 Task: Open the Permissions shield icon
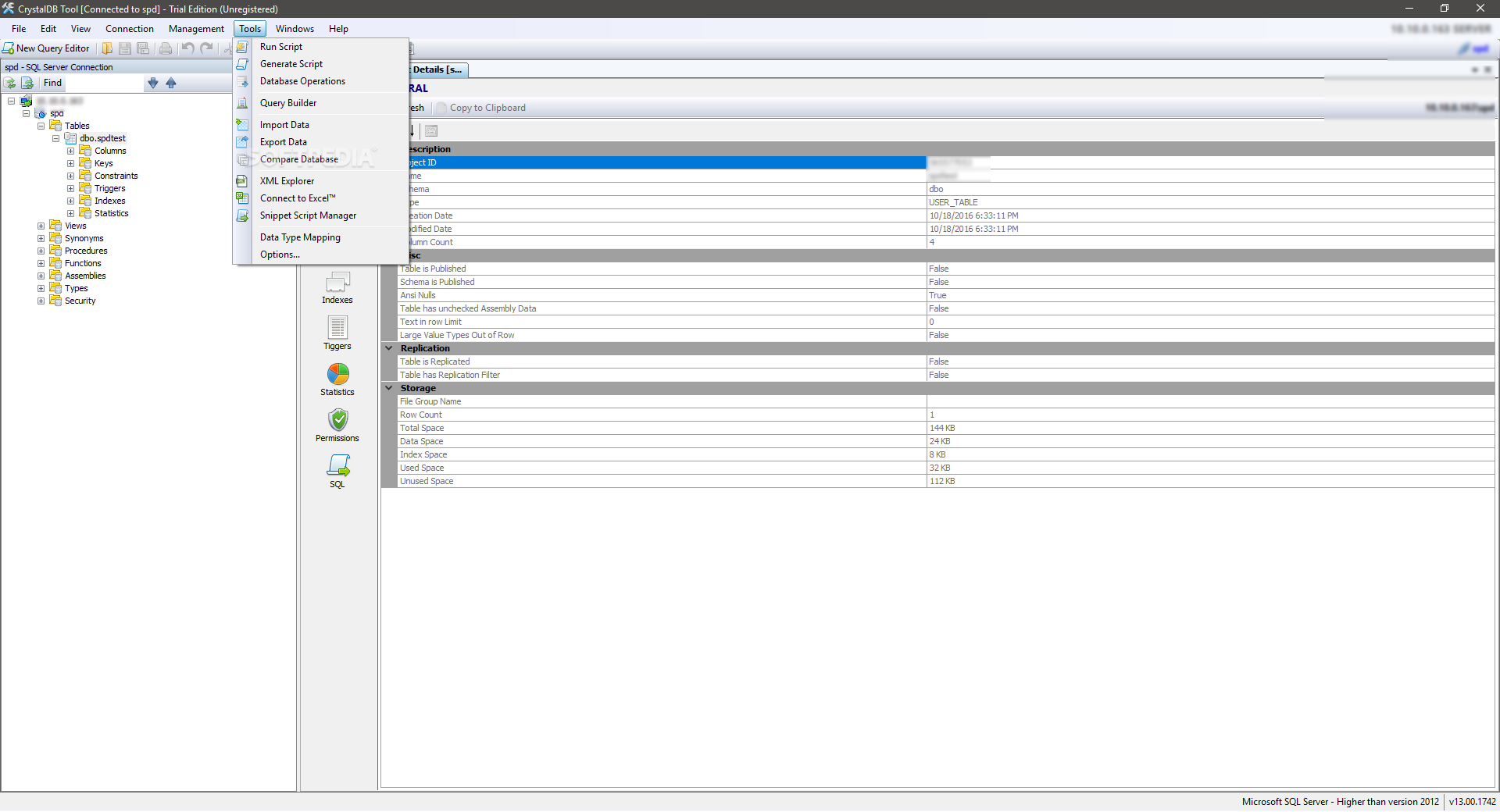click(x=337, y=426)
